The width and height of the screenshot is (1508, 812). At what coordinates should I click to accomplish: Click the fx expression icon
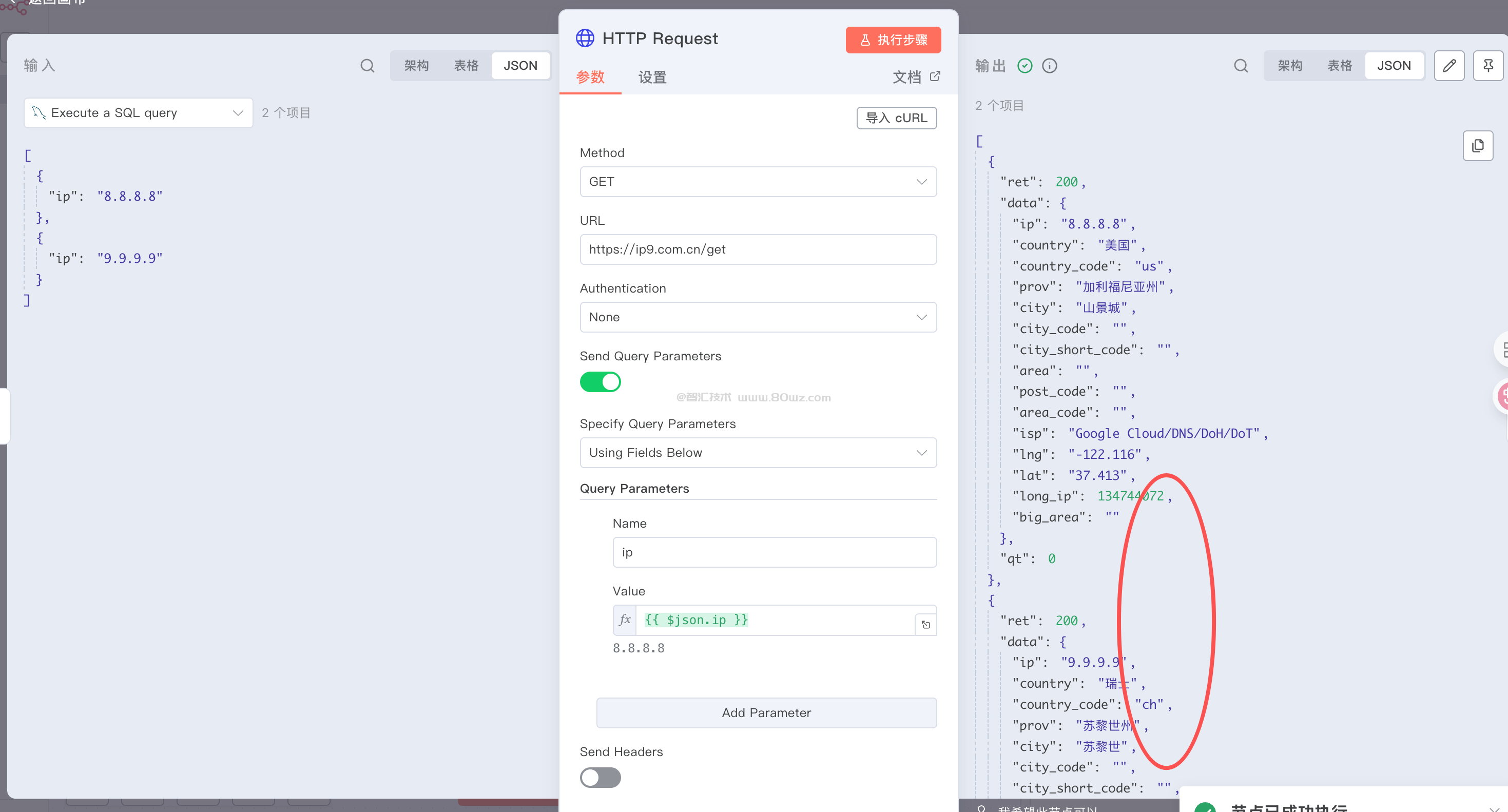tap(625, 620)
